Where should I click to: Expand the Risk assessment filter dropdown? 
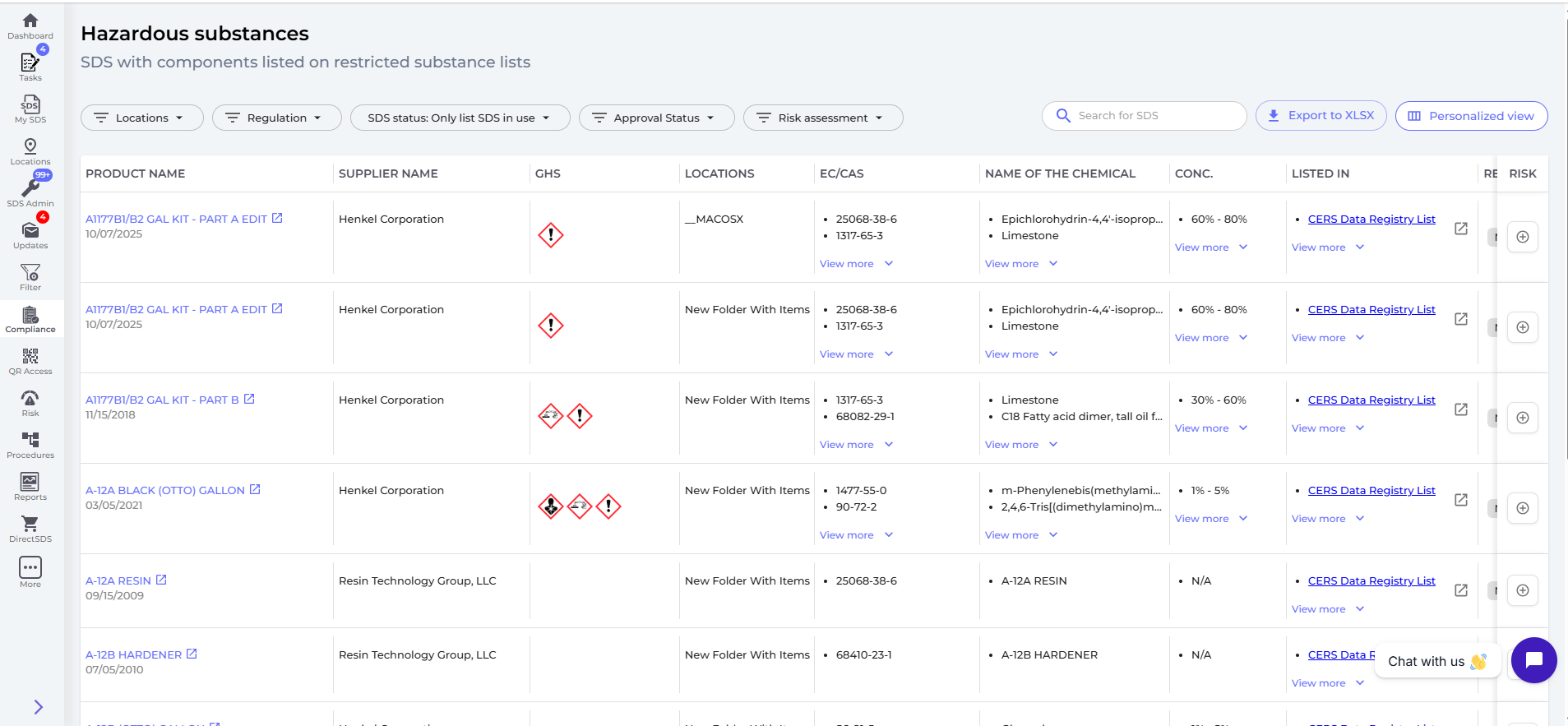(822, 118)
